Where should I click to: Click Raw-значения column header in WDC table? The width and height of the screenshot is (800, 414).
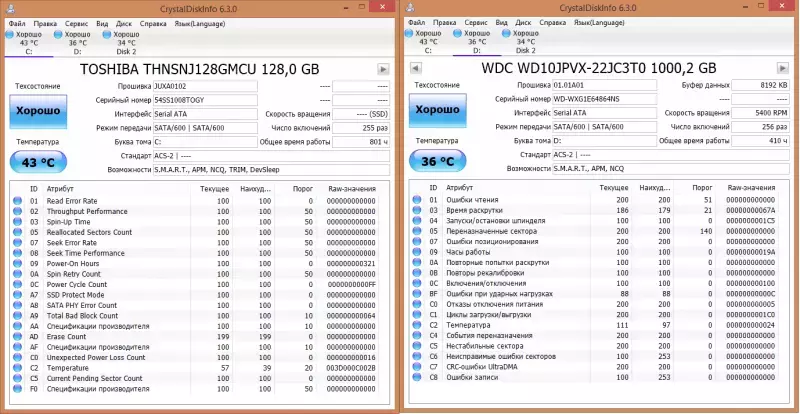[751, 188]
